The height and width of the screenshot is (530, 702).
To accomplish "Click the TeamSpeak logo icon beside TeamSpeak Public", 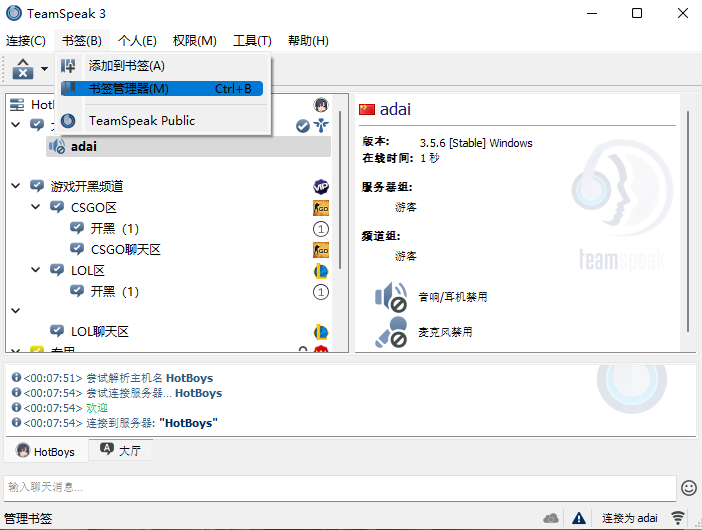I will (68, 120).
